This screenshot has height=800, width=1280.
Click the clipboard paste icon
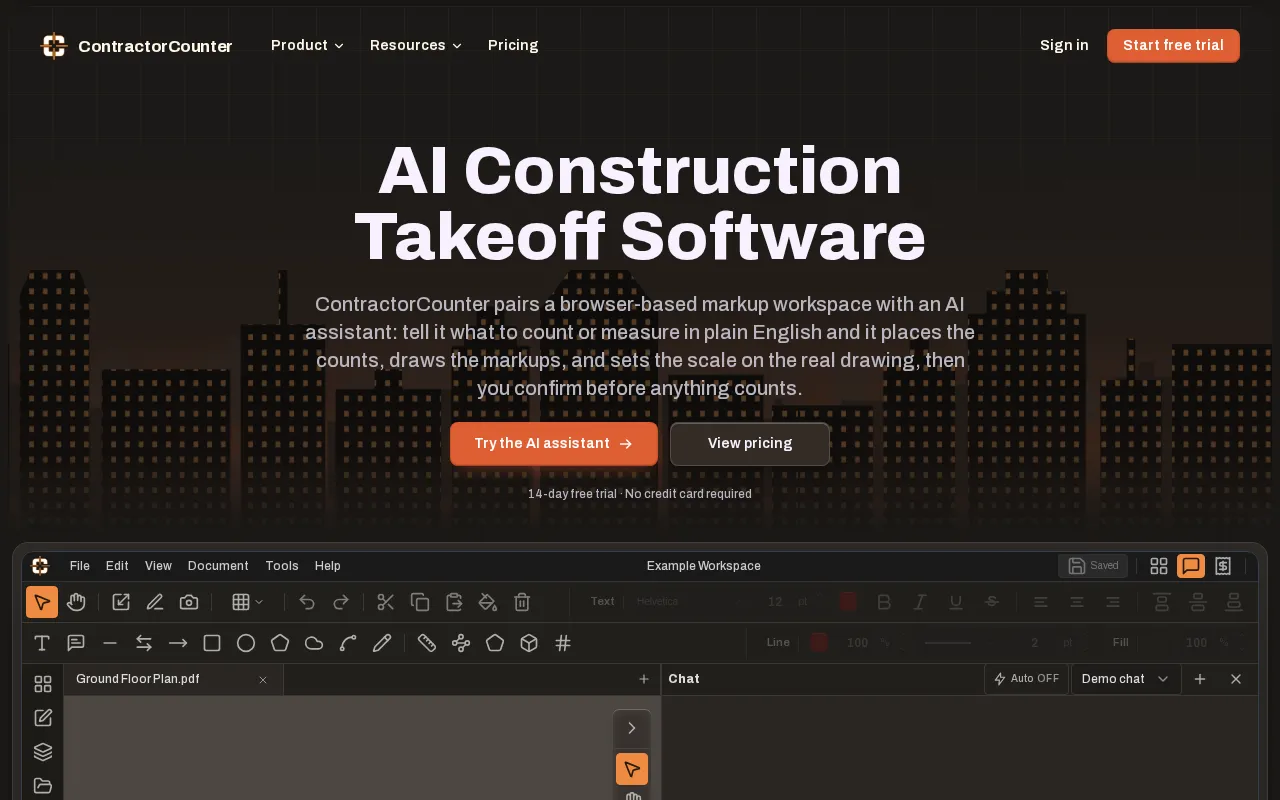pos(454,602)
